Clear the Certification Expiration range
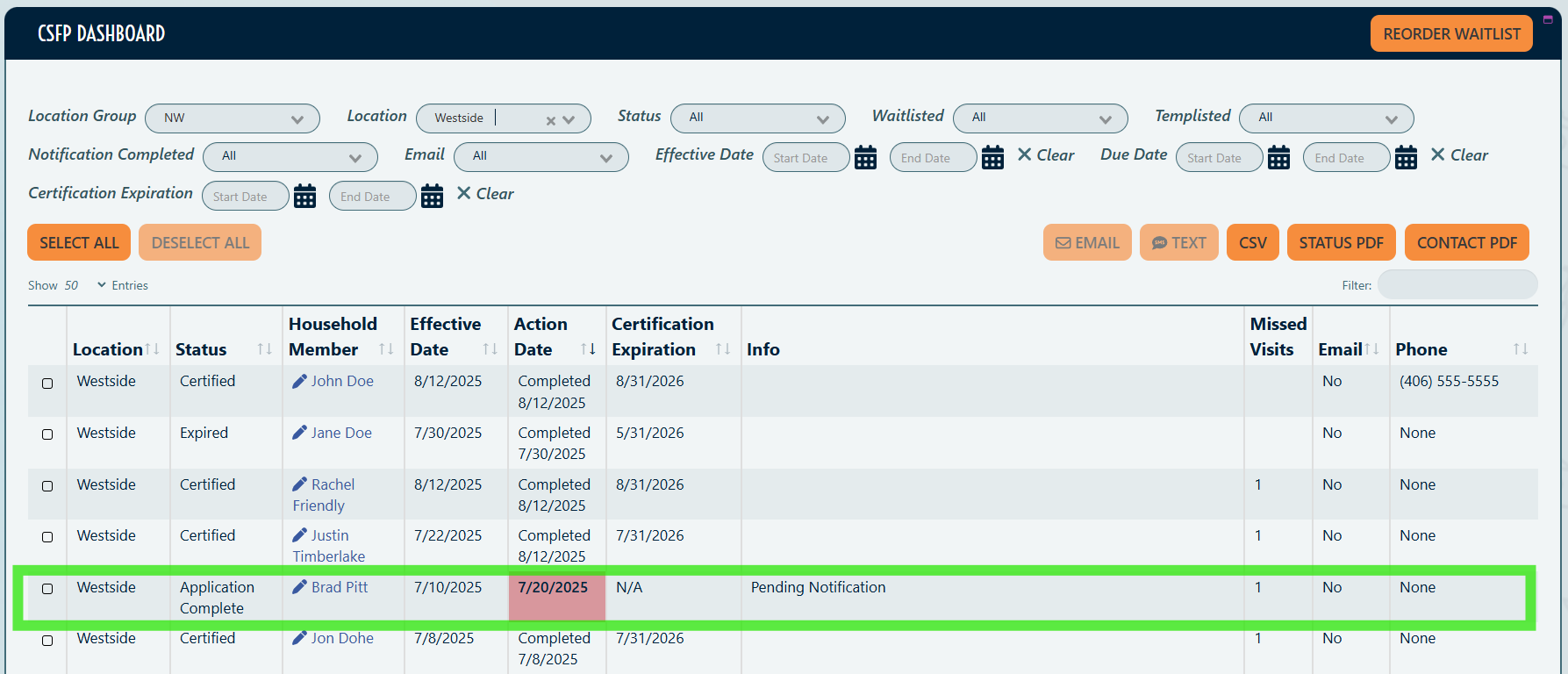Viewport: 1568px width, 674px height. (485, 194)
